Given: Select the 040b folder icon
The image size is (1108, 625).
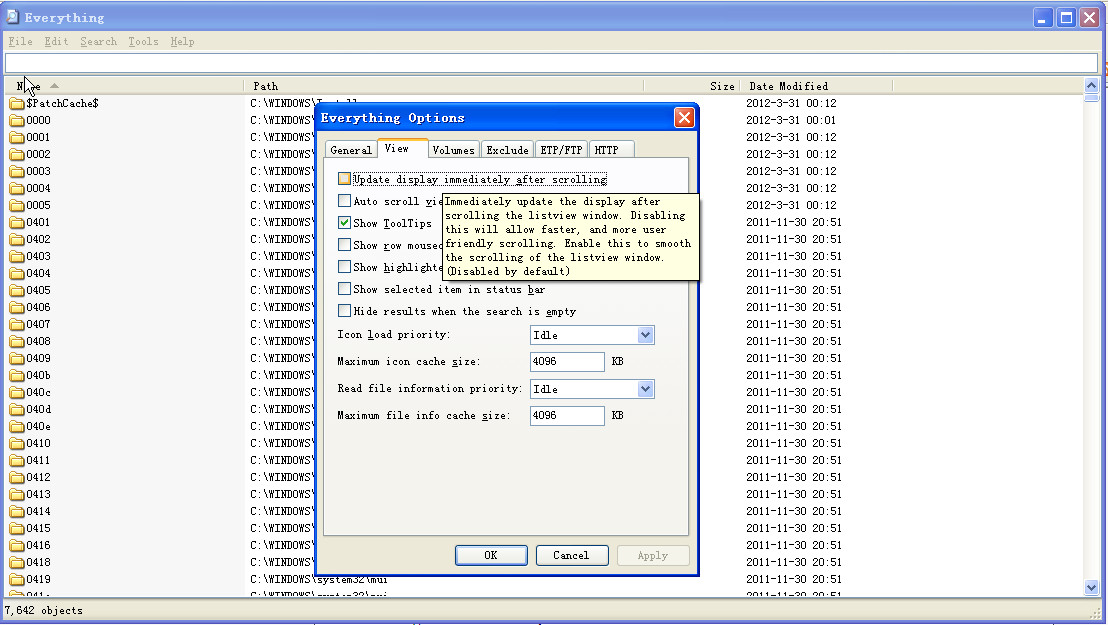Looking at the screenshot, I should [x=17, y=375].
